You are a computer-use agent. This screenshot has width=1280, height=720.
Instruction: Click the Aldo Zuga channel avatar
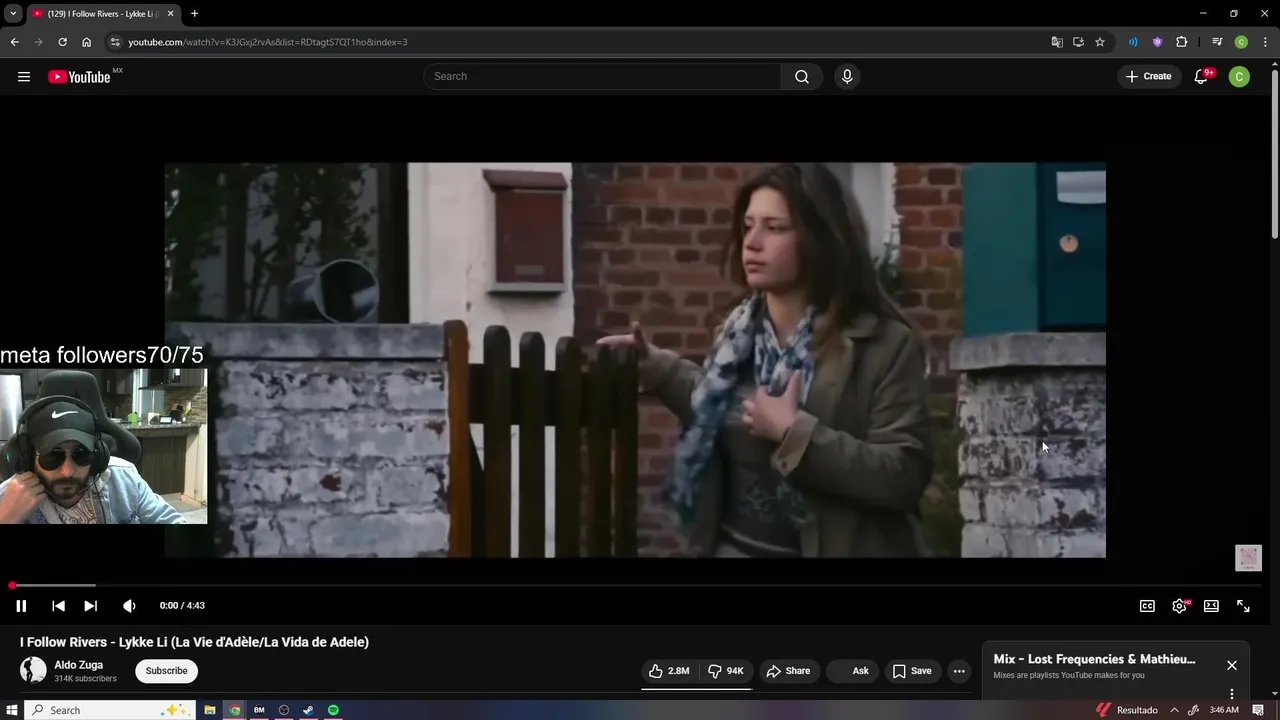33,671
